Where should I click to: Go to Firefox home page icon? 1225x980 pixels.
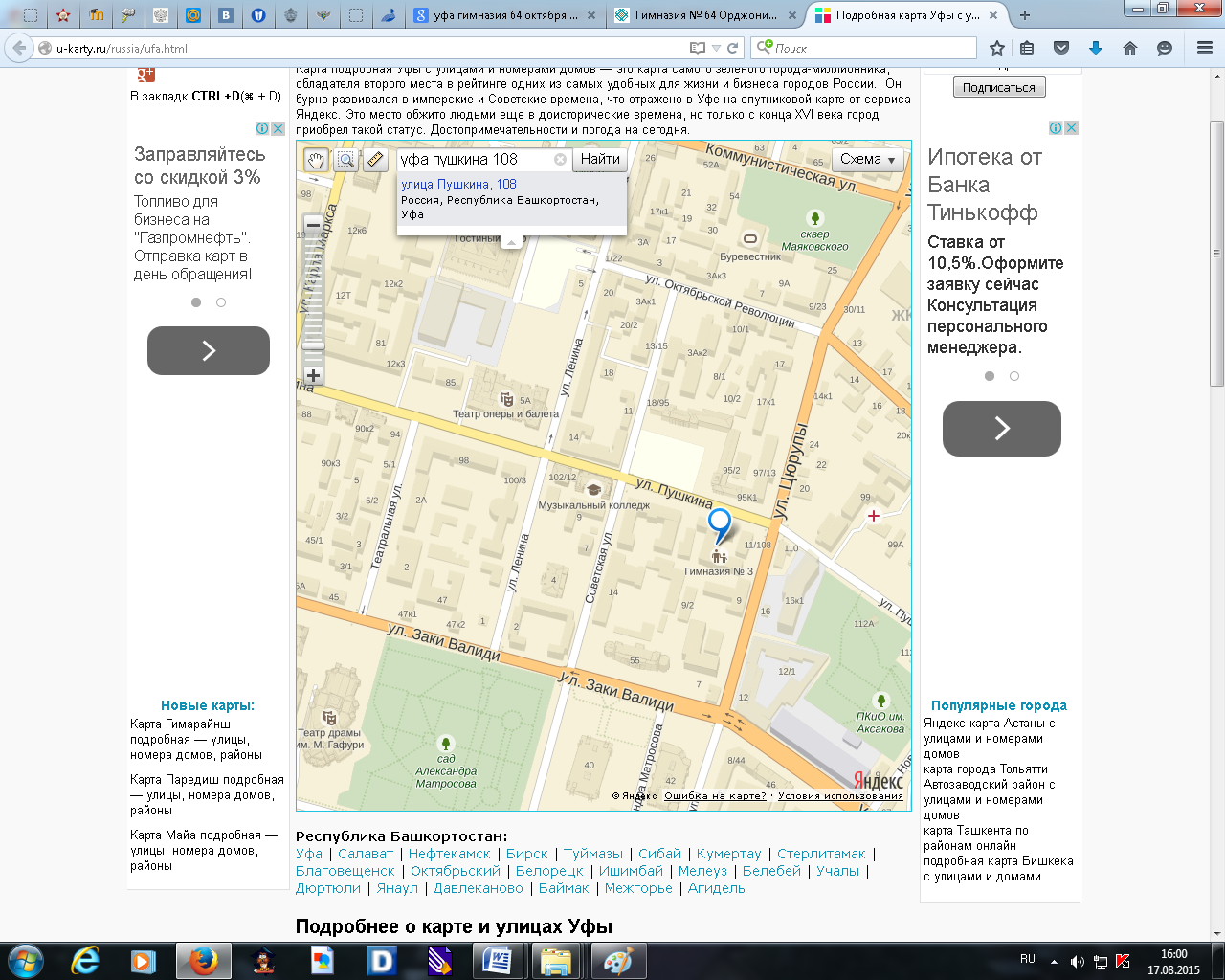(x=1130, y=48)
